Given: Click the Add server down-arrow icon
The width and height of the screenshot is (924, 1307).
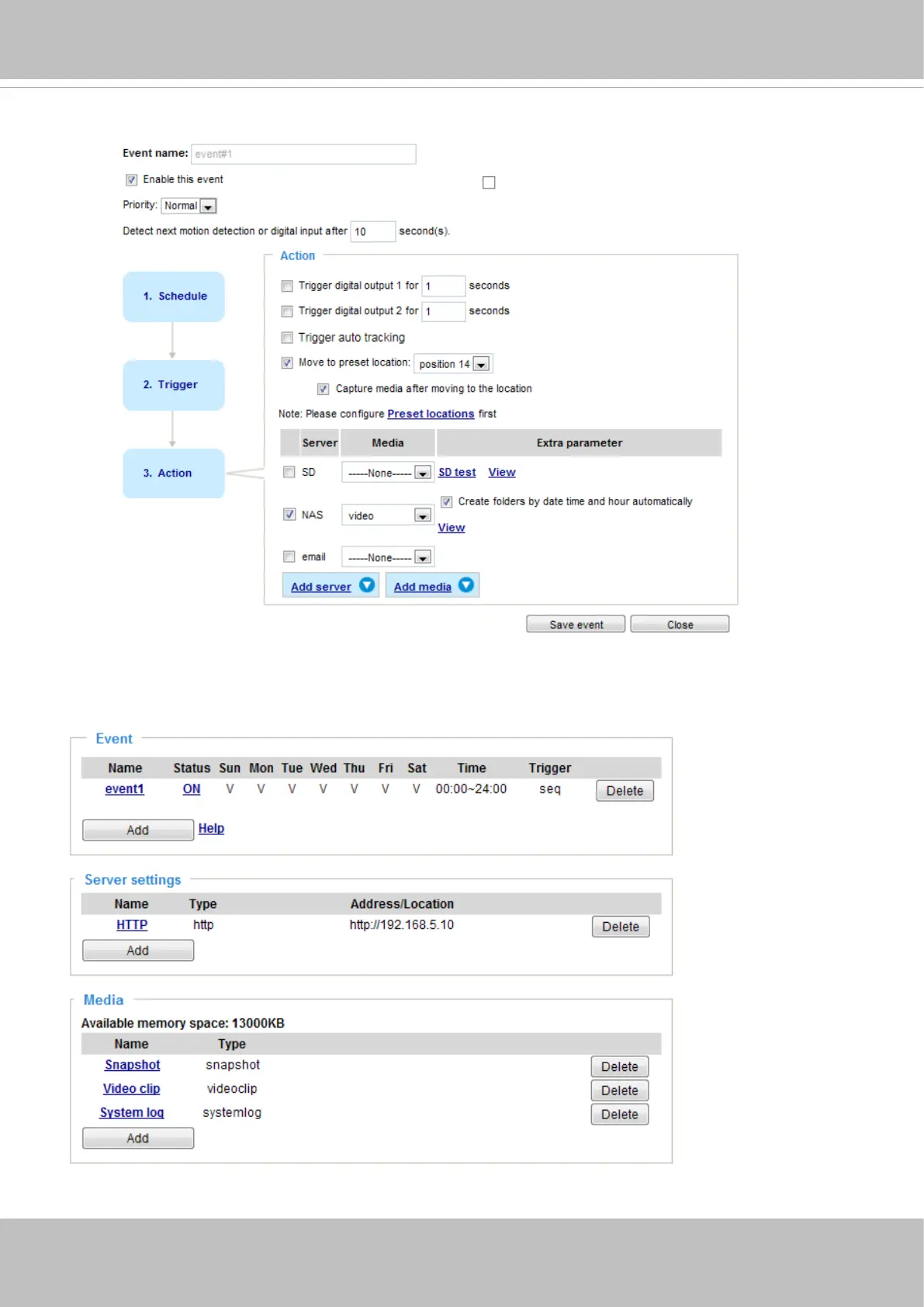Looking at the screenshot, I should click(367, 585).
